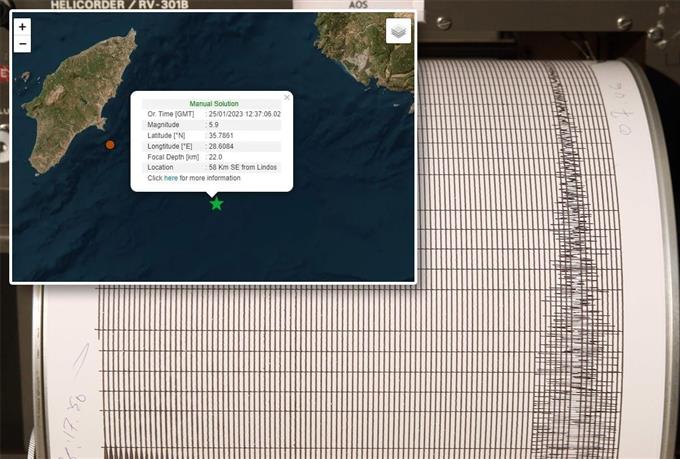The image size is (680, 459).
Task: Select the green star epicenter marker
Action: point(216,204)
